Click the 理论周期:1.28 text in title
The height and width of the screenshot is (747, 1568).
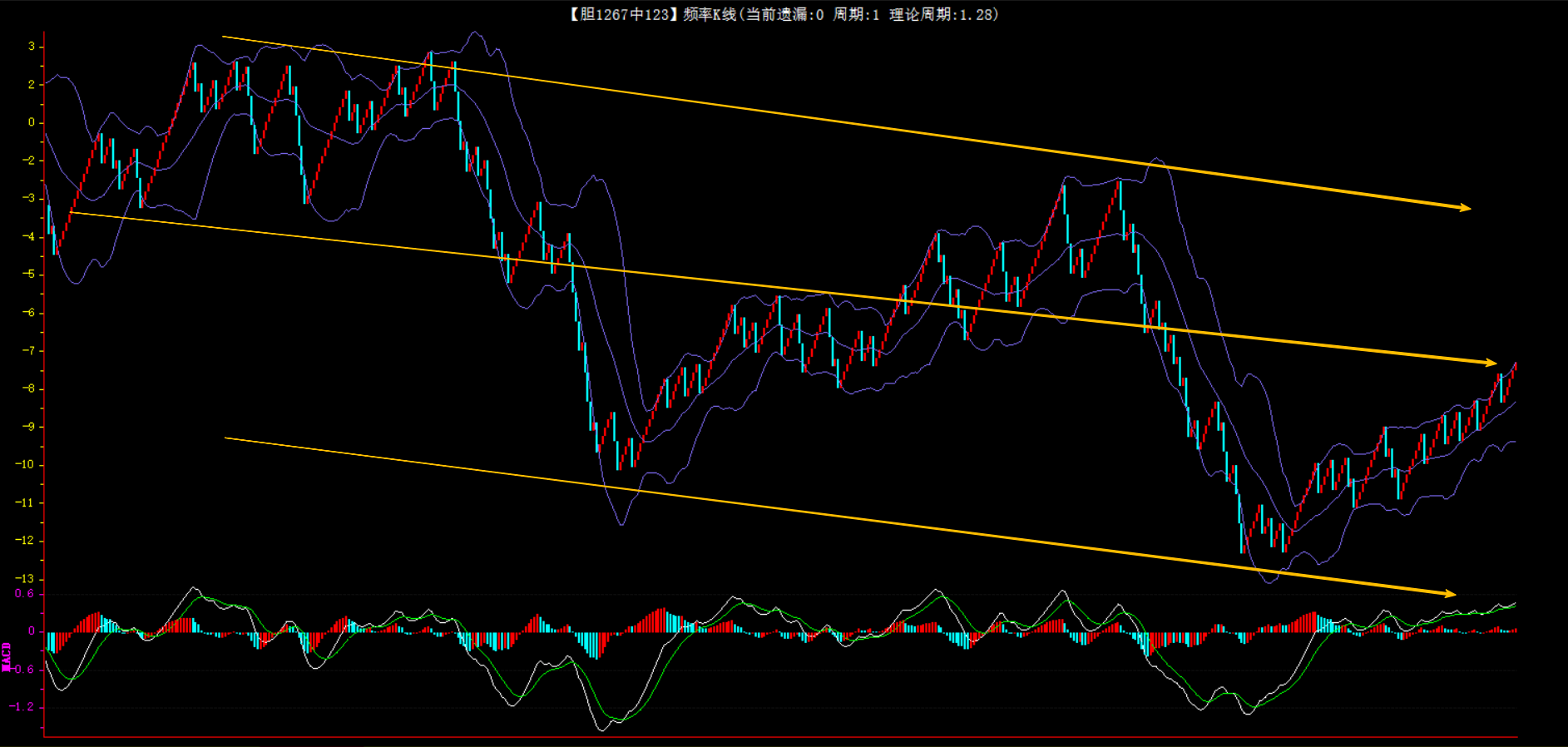(x=943, y=14)
